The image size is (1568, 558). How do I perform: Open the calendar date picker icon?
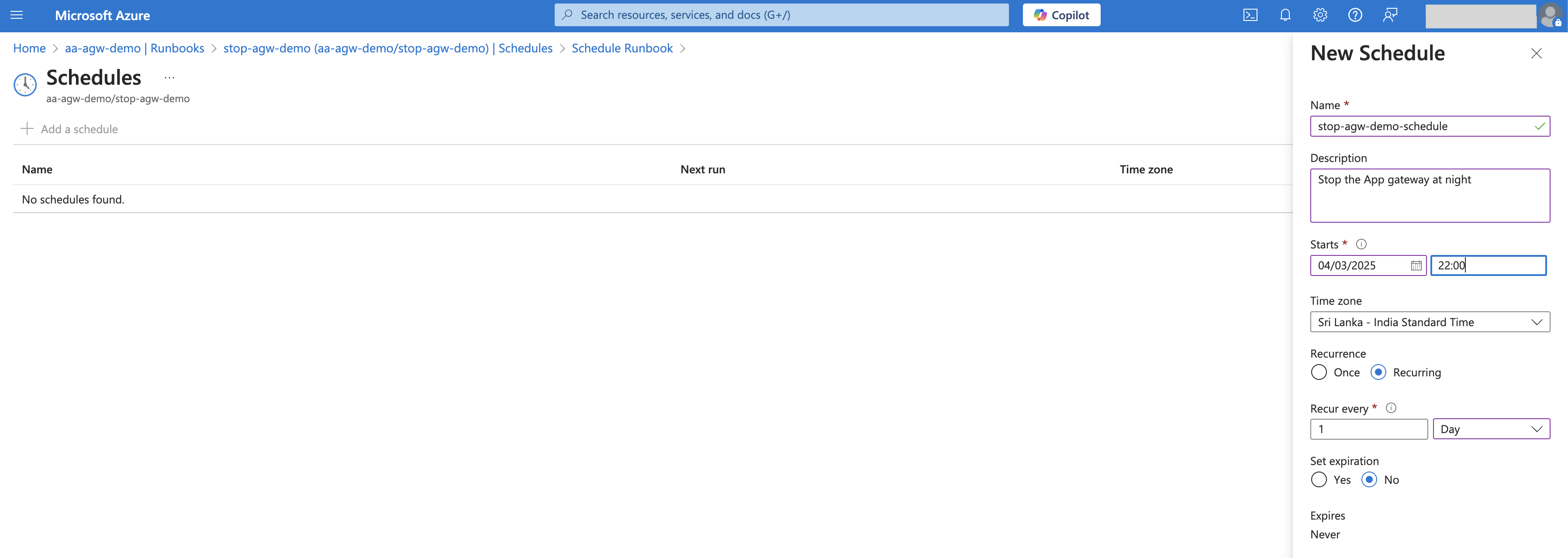tap(1416, 265)
